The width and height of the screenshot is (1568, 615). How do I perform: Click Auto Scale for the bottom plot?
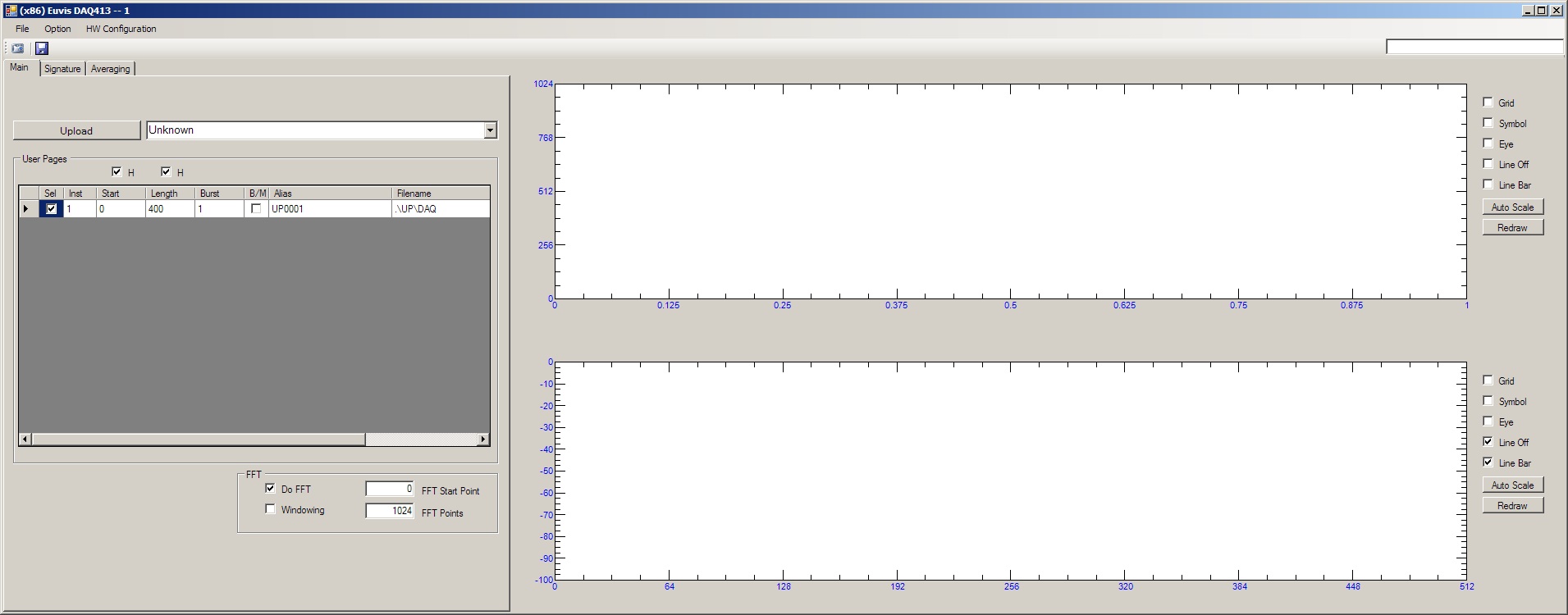[1513, 485]
